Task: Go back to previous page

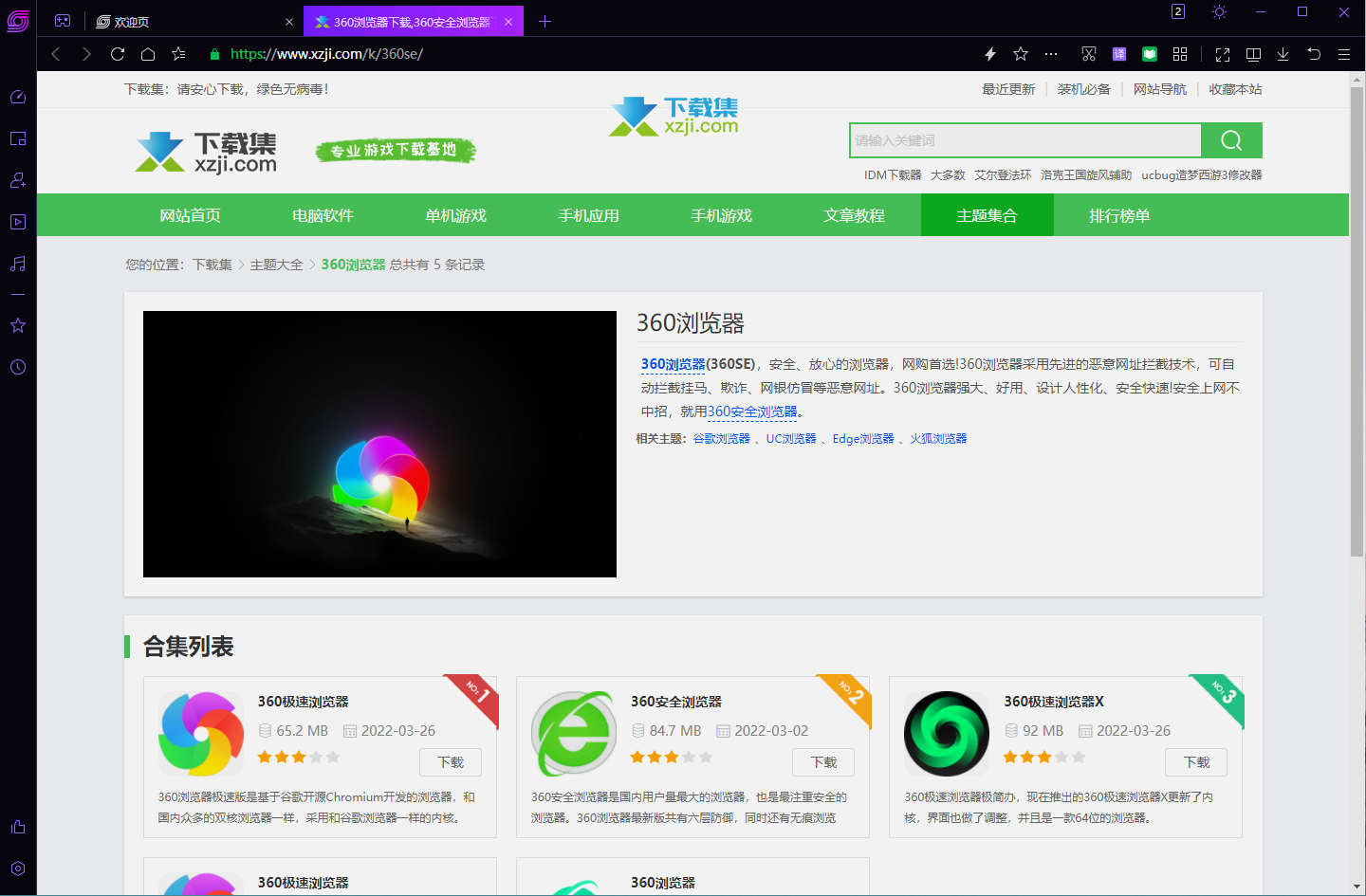Action: coord(56,54)
